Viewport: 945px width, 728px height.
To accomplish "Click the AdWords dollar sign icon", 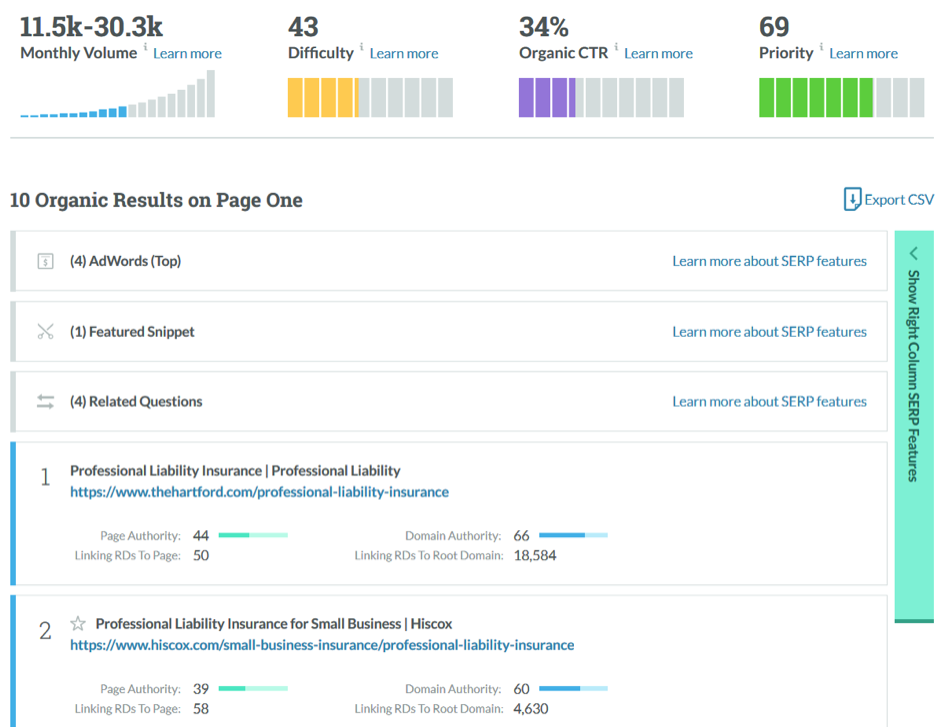I will tap(45, 261).
